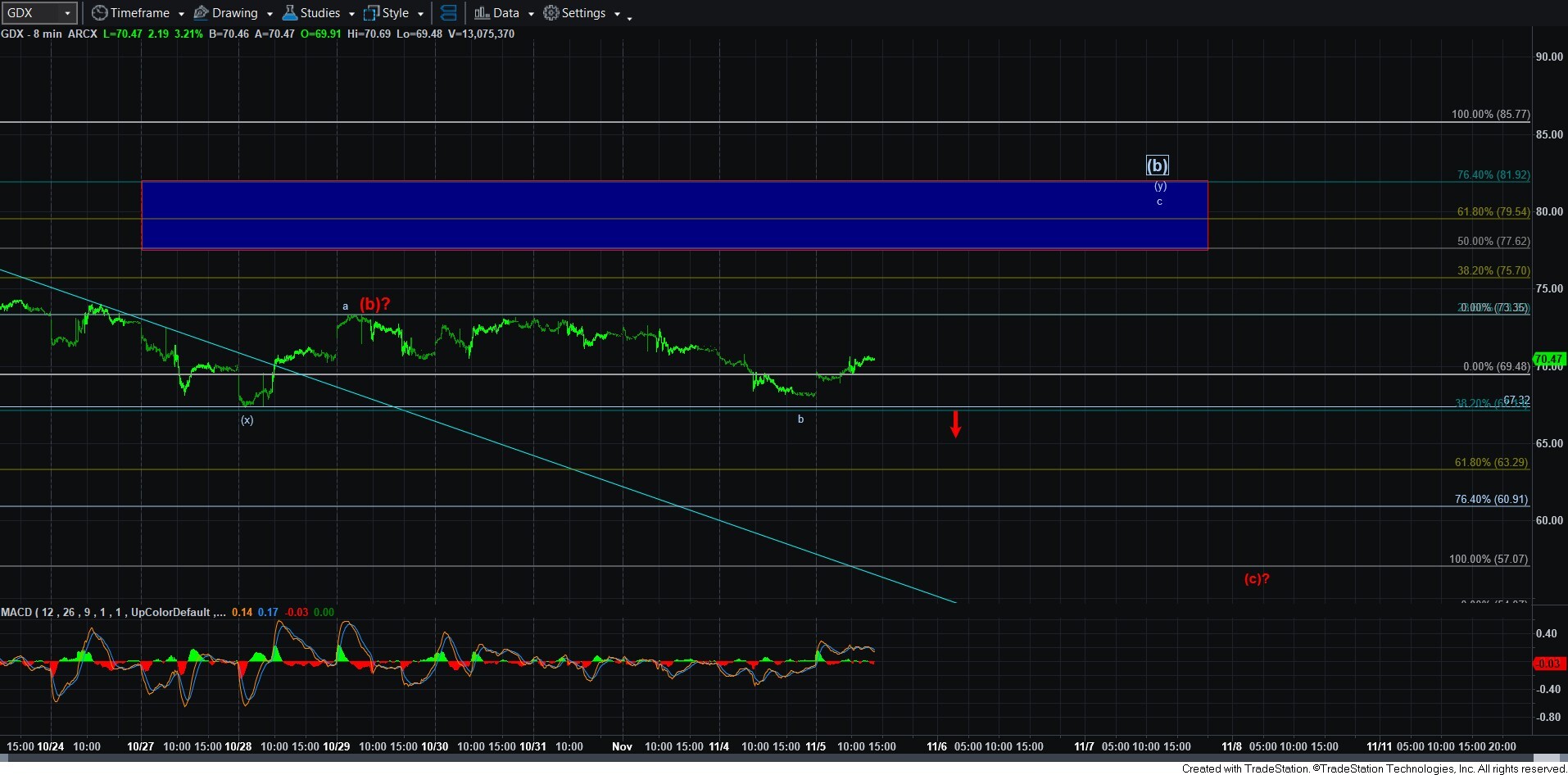Screen dimensions: 1568x775
Task: Click the green 70.47 current price tag
Action: click(1548, 359)
